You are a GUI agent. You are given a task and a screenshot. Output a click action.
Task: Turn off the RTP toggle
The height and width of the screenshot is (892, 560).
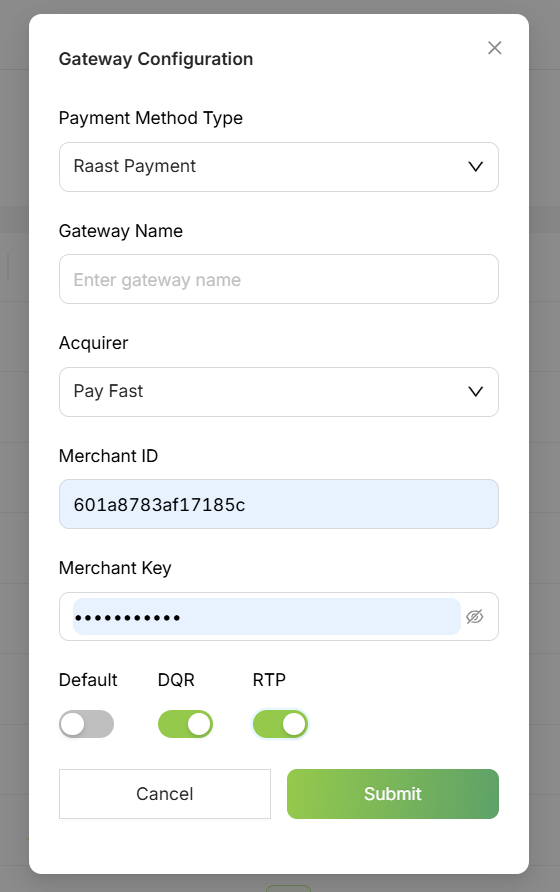coord(281,724)
